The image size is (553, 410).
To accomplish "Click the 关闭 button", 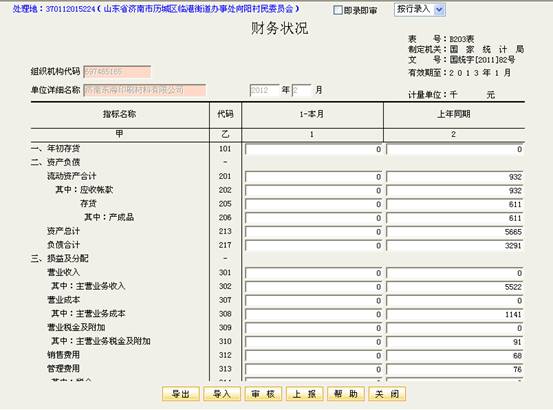I will point(387,394).
